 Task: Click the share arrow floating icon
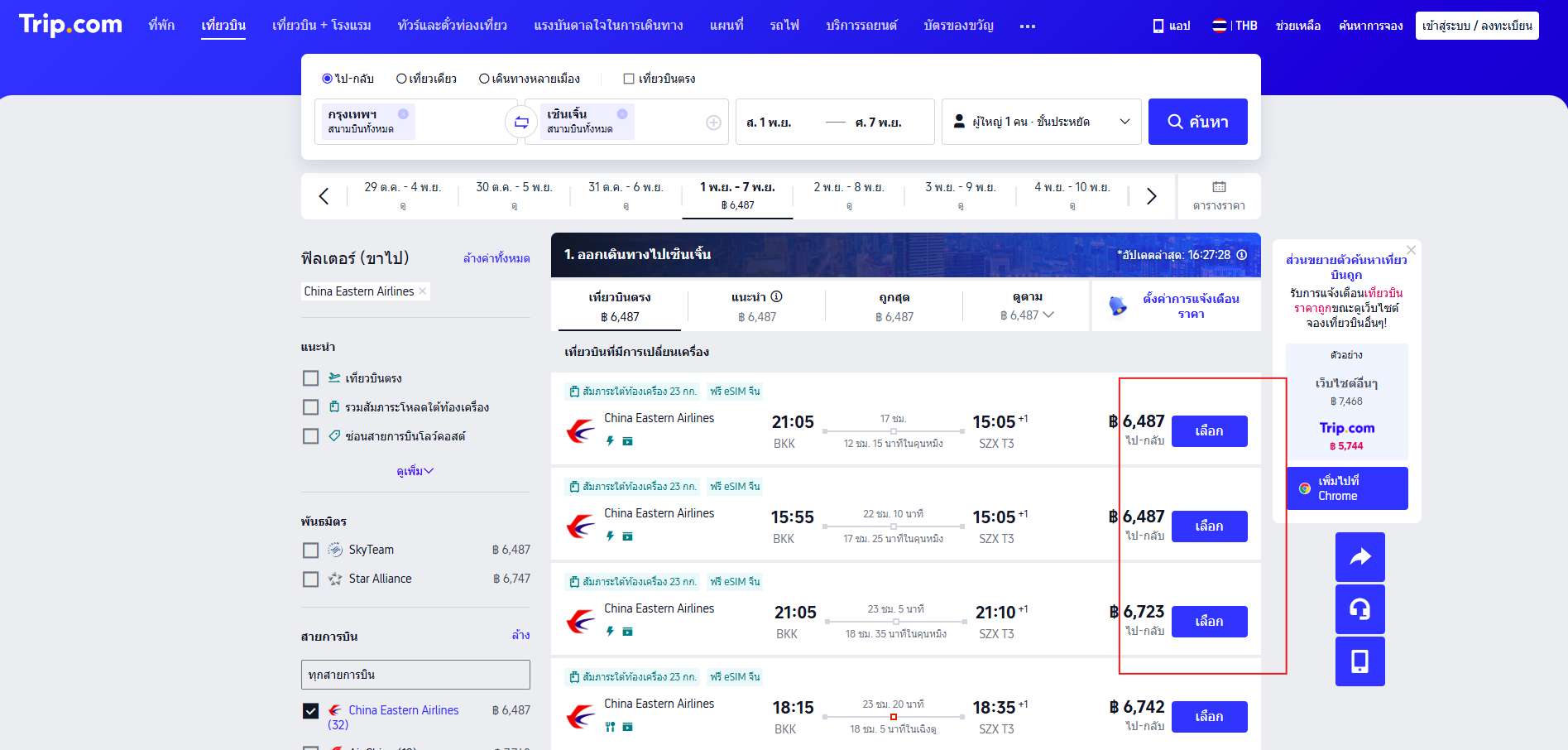1359,557
